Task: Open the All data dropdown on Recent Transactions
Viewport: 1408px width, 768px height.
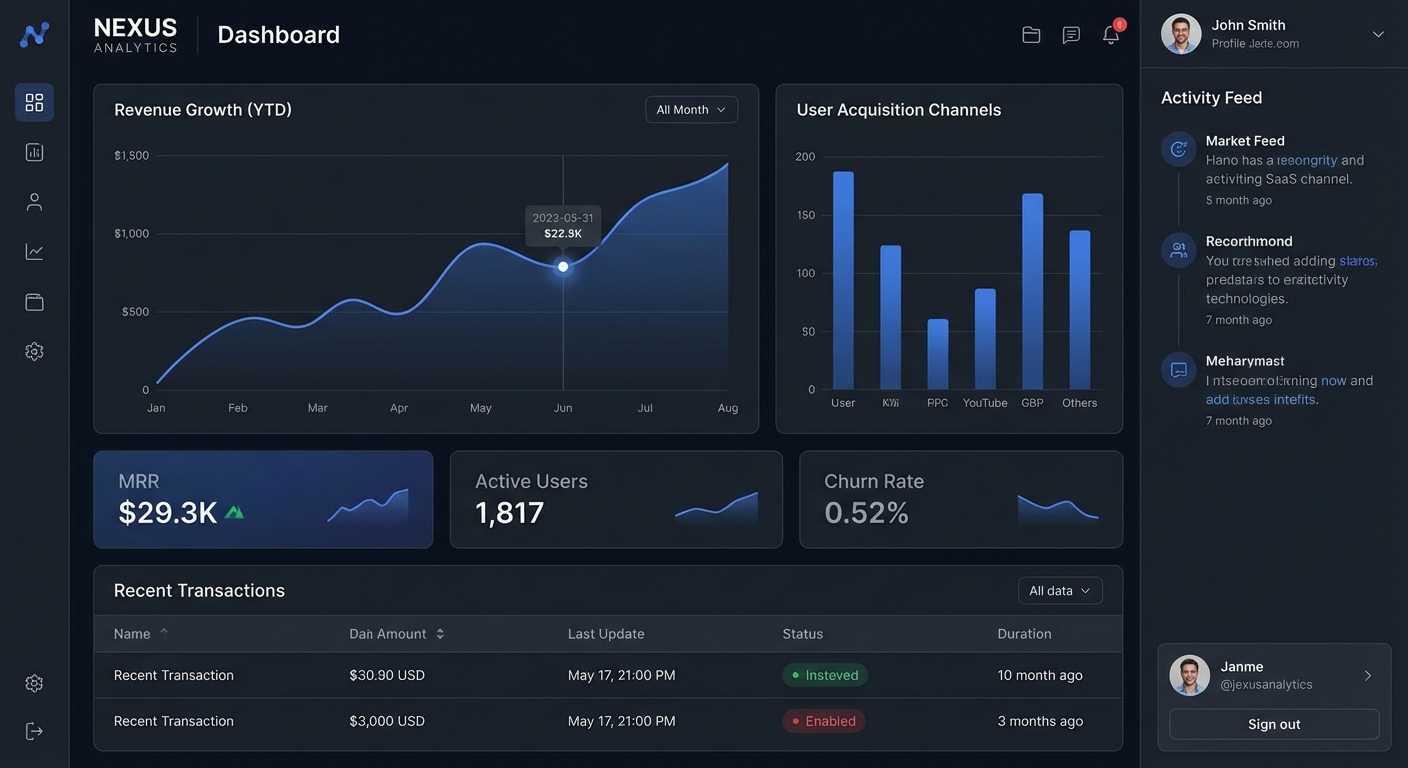Action: [1060, 590]
